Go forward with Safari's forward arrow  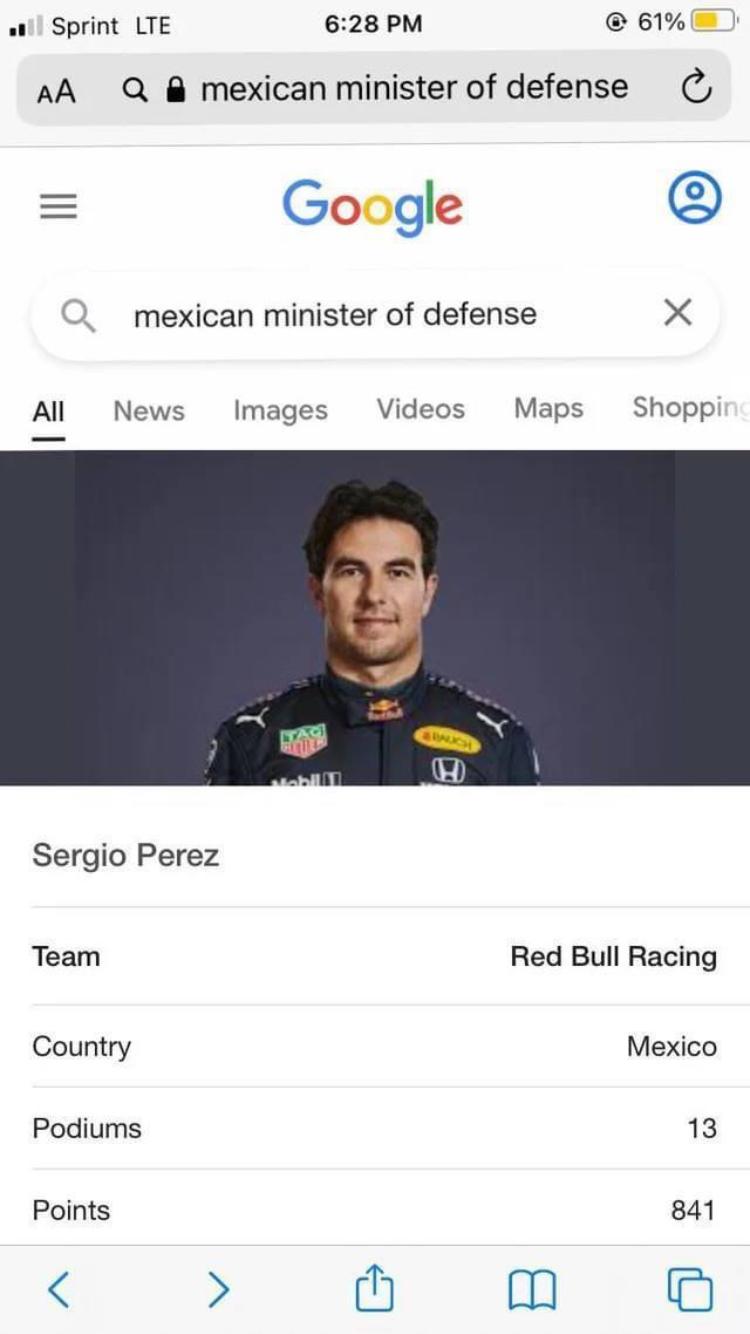coord(218,1289)
